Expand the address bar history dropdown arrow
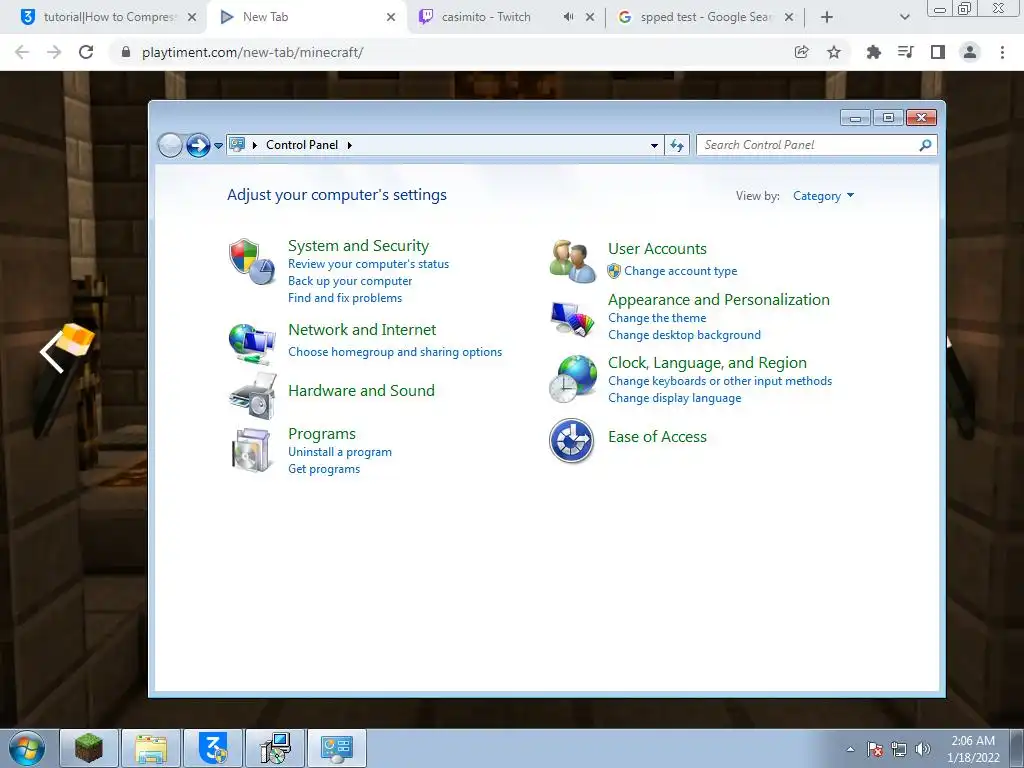The width and height of the screenshot is (1024, 768). point(654,145)
